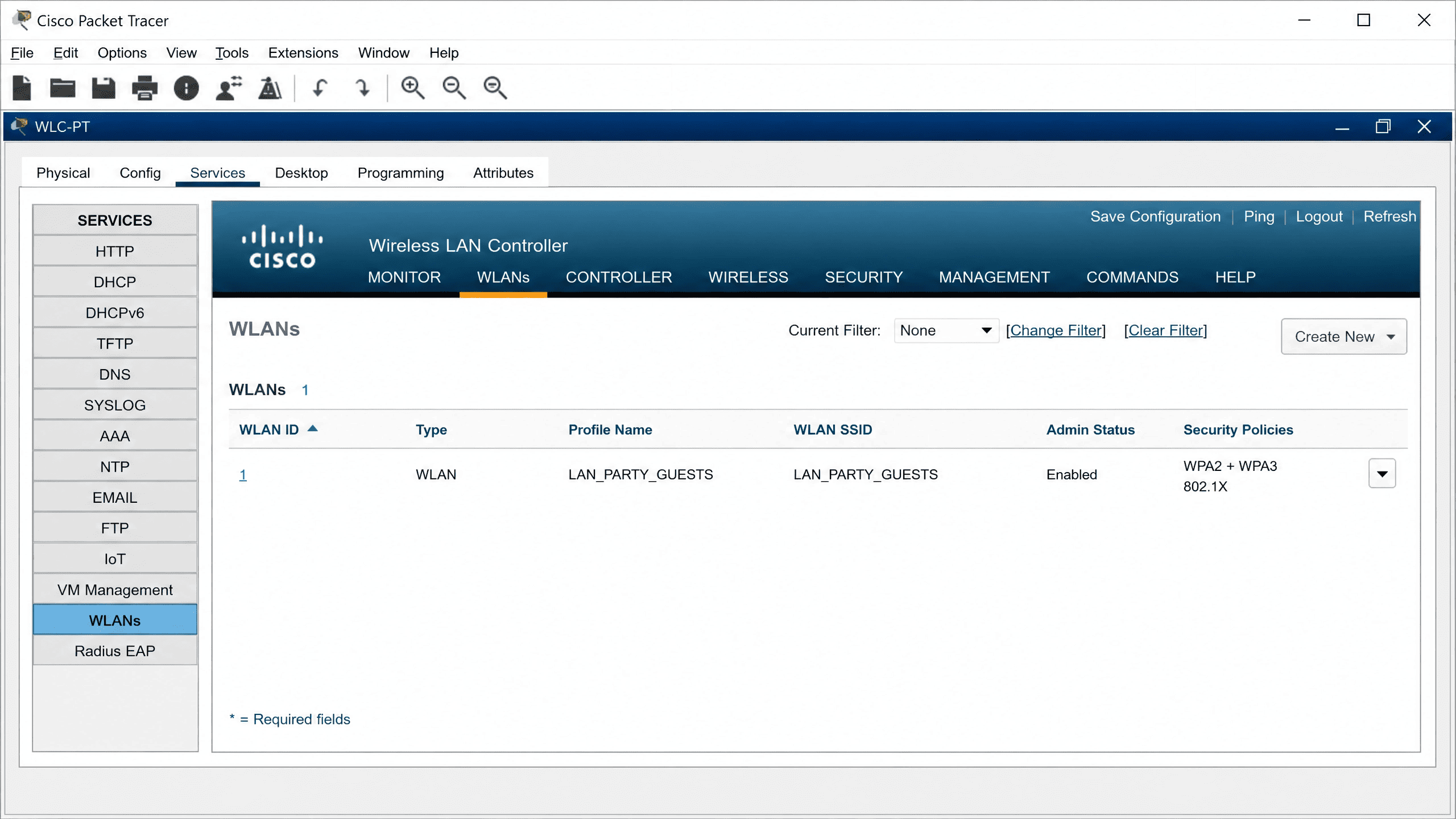Image resolution: width=1456 pixels, height=819 pixels.
Task: Close the WLC-PT device window
Action: pyautogui.click(x=1424, y=126)
